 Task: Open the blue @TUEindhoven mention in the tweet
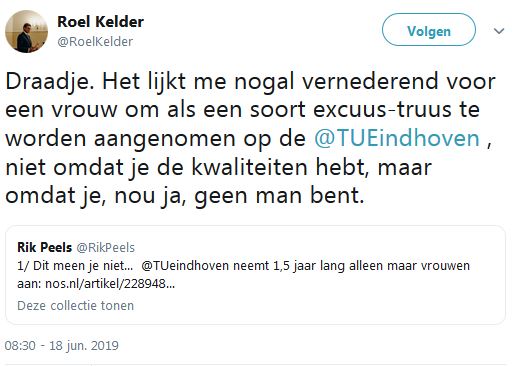click(397, 138)
